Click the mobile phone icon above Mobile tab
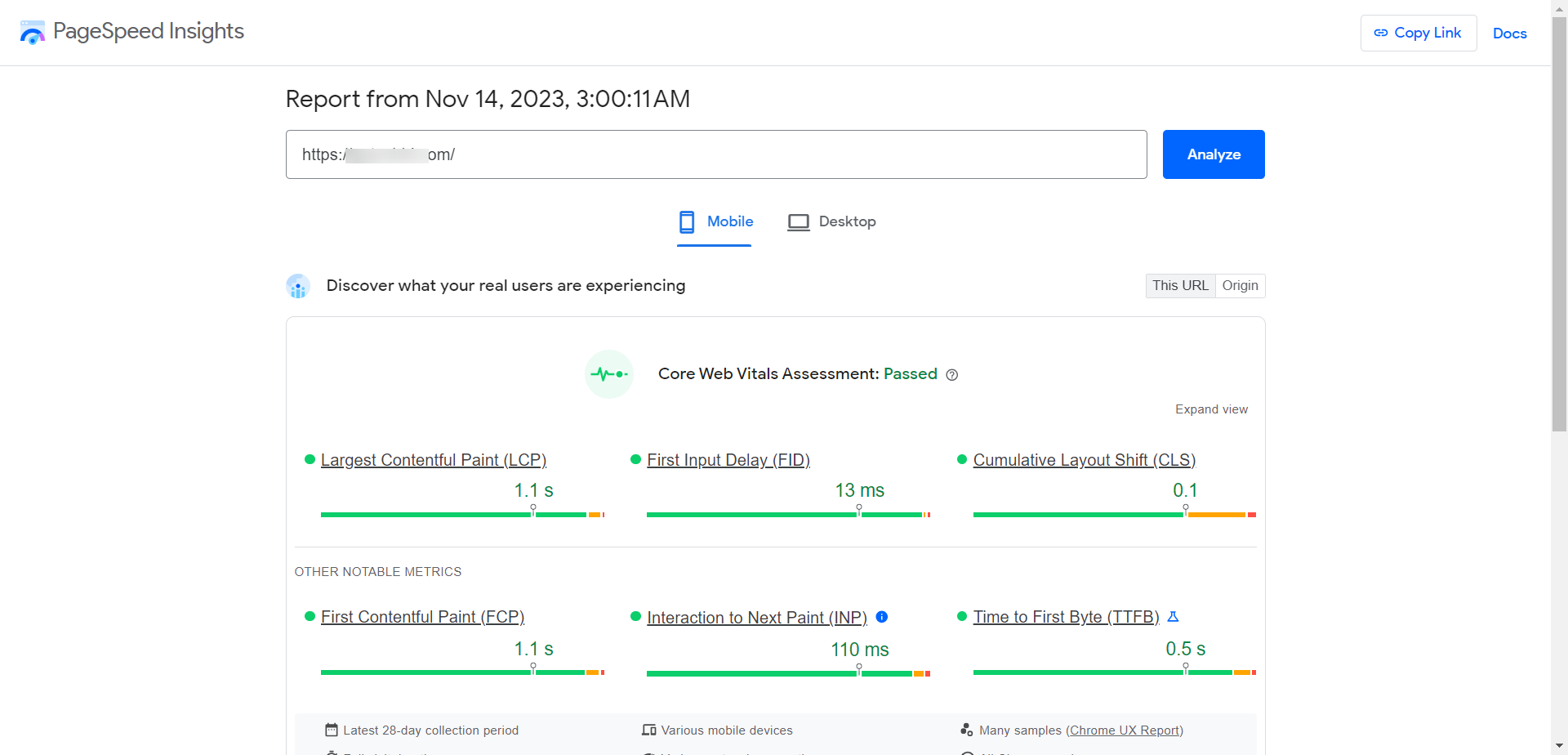The height and width of the screenshot is (755, 1568). [686, 221]
